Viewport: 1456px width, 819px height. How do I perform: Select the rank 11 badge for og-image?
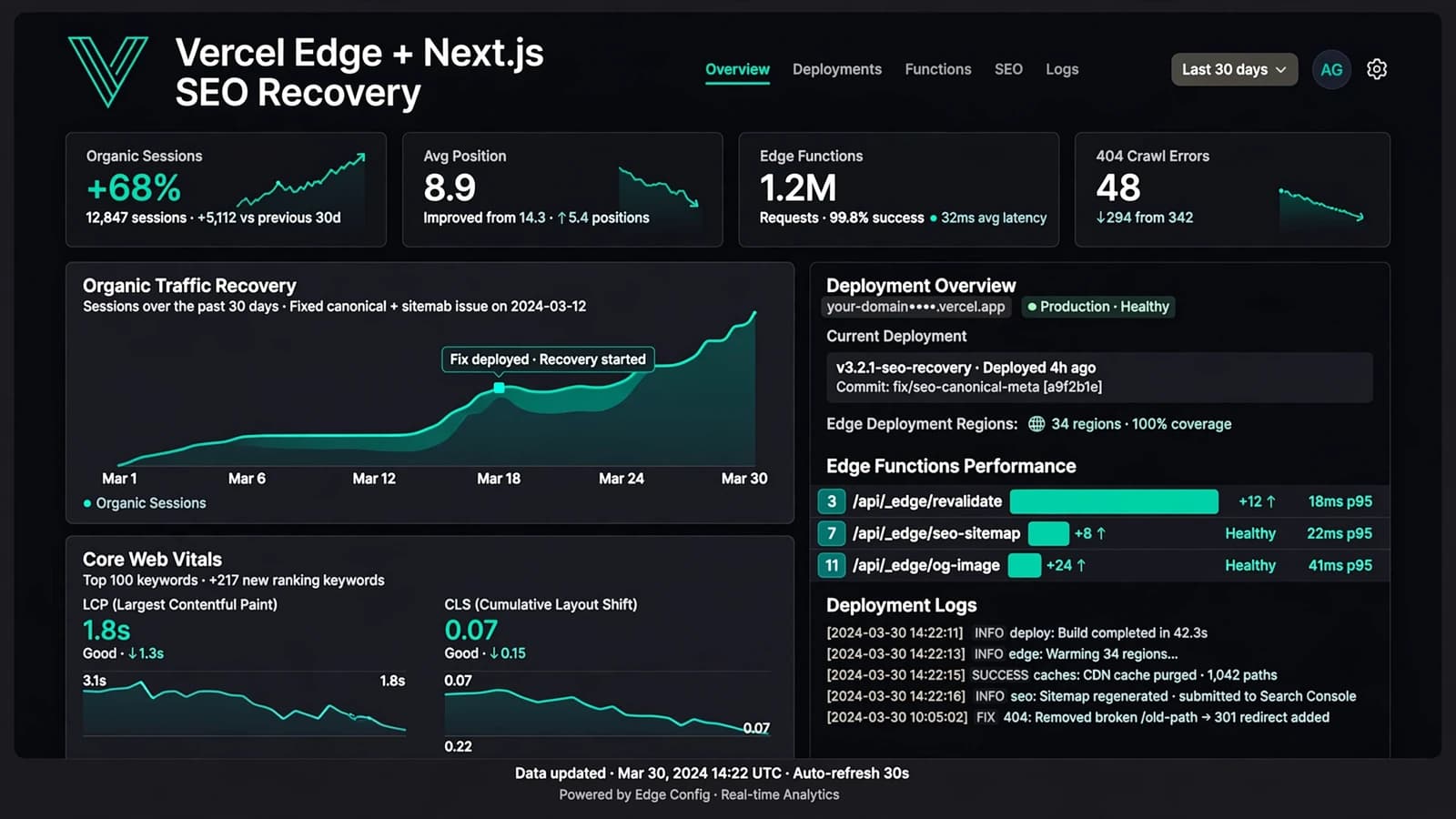[x=832, y=565]
